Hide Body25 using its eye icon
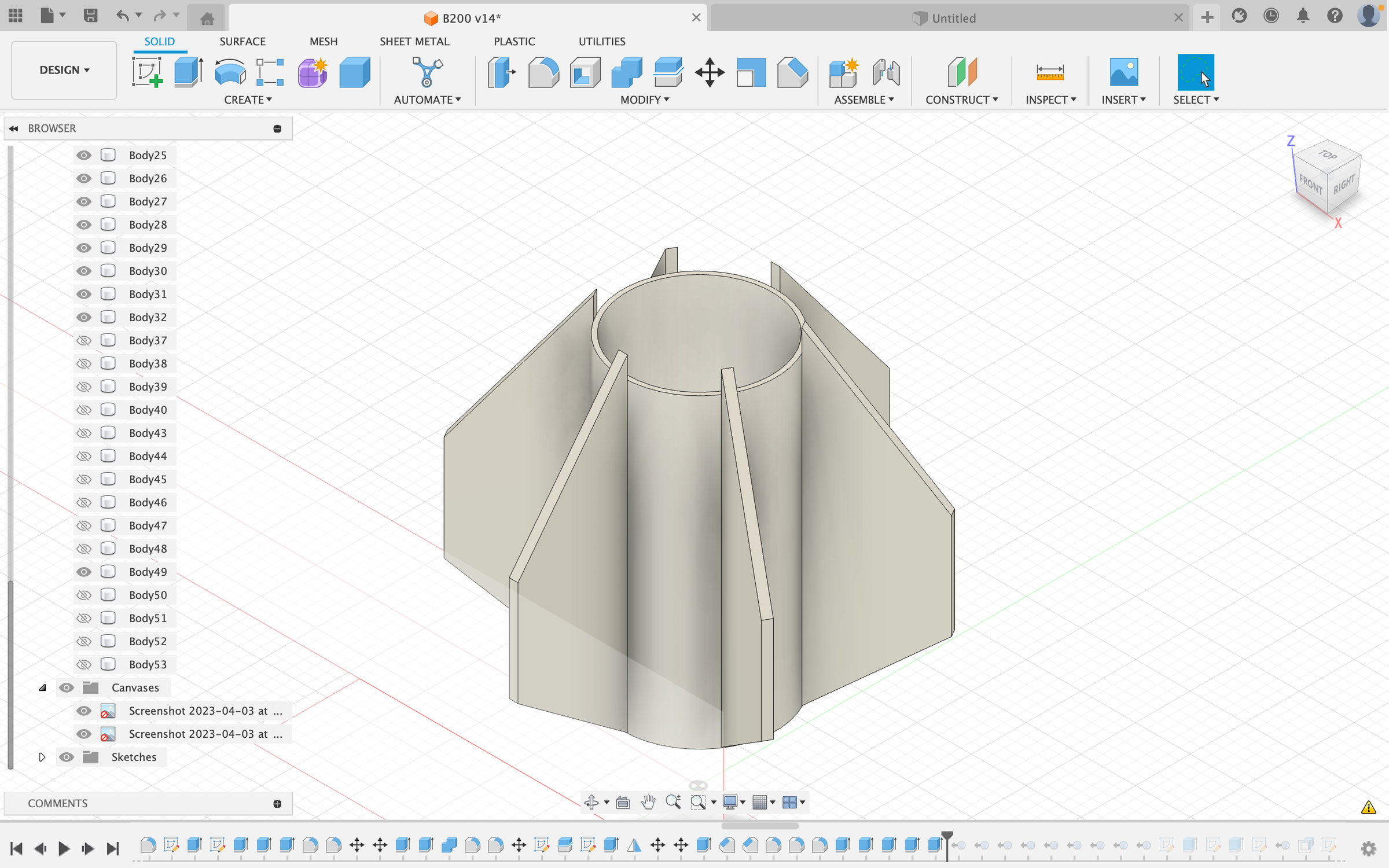Image resolution: width=1389 pixels, height=868 pixels. pos(84,155)
